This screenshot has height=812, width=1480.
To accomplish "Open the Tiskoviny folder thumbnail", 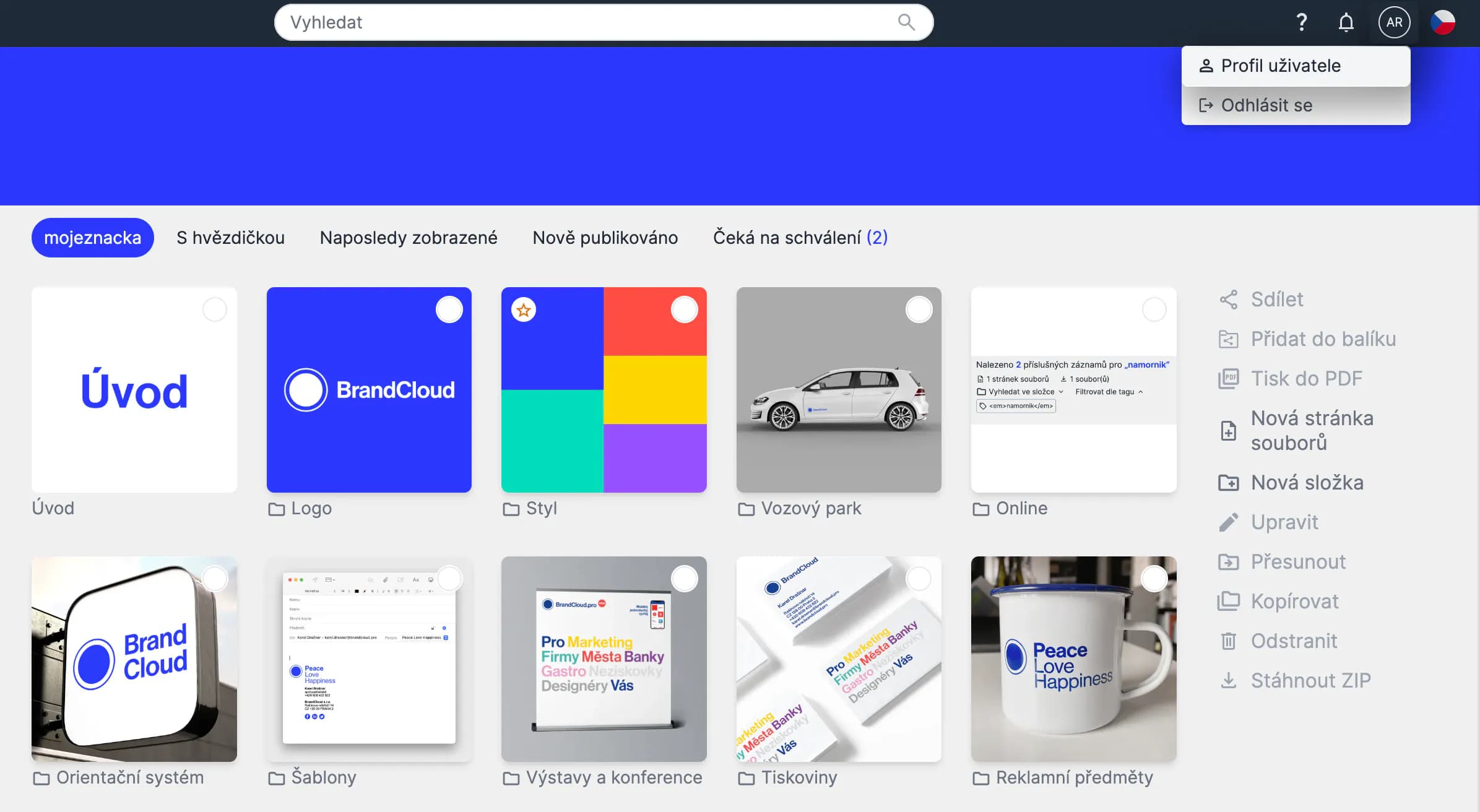I will 838,659.
